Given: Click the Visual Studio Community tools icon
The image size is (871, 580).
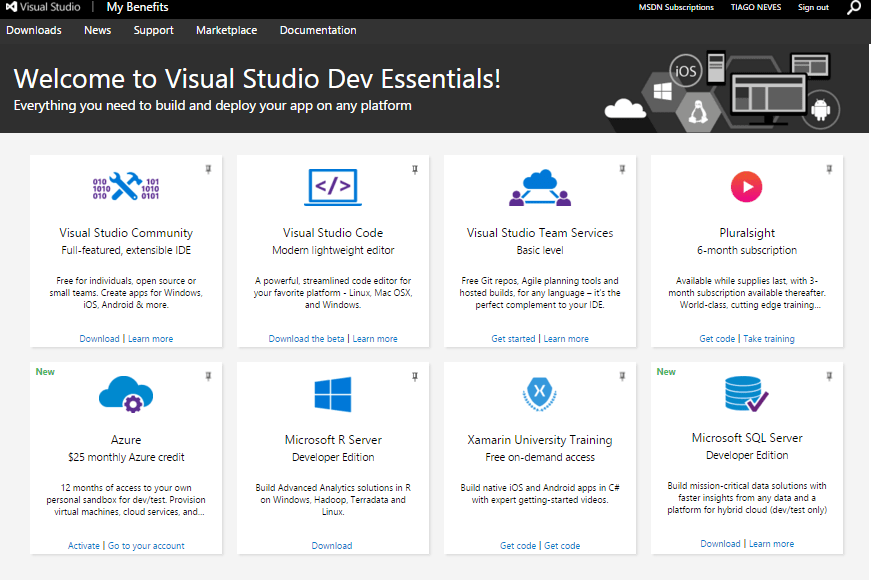Looking at the screenshot, I should [x=126, y=186].
